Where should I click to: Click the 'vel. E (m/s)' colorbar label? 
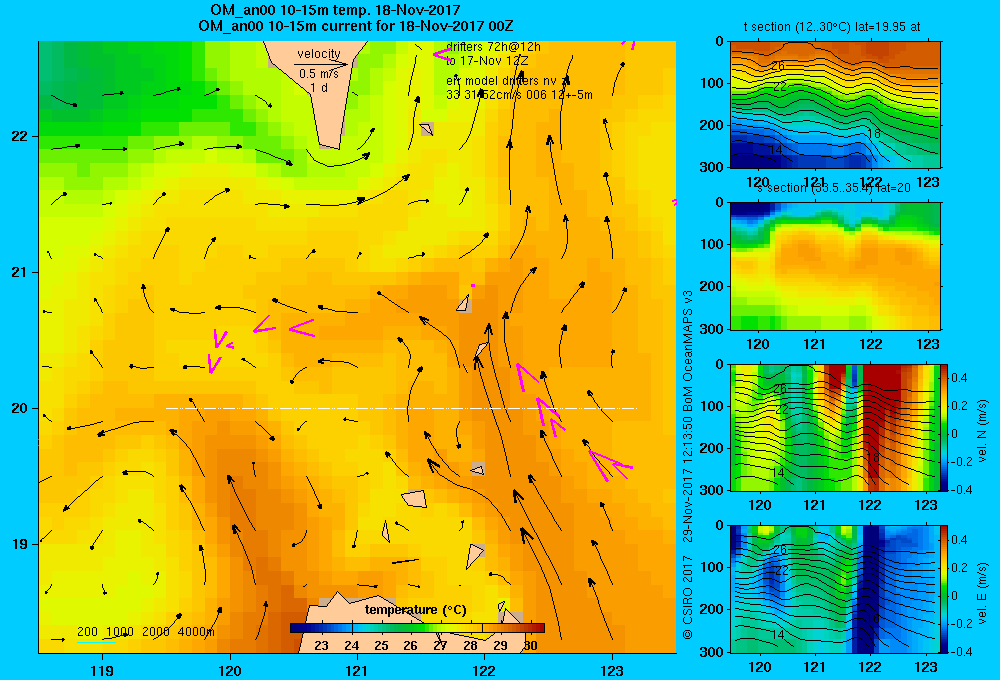click(982, 592)
